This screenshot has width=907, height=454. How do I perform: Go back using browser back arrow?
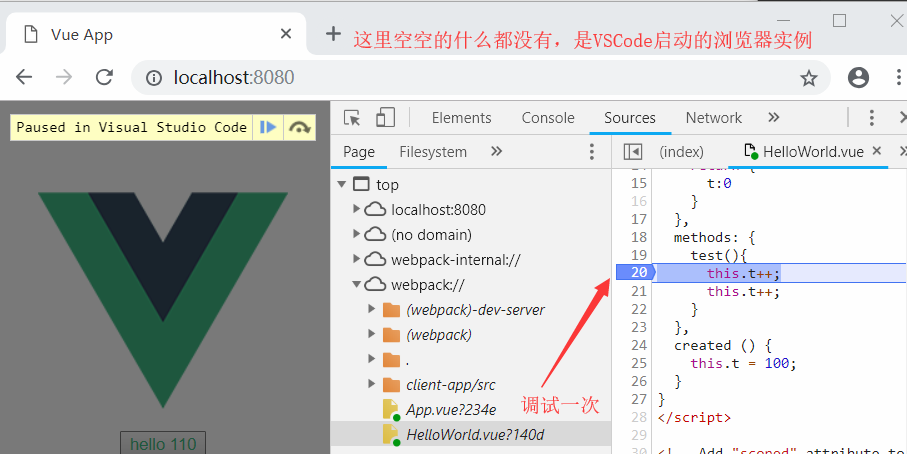(x=24, y=77)
